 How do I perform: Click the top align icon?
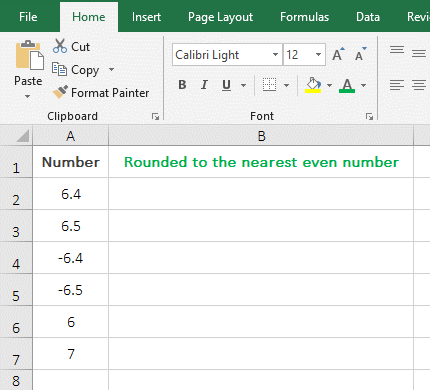pos(397,51)
